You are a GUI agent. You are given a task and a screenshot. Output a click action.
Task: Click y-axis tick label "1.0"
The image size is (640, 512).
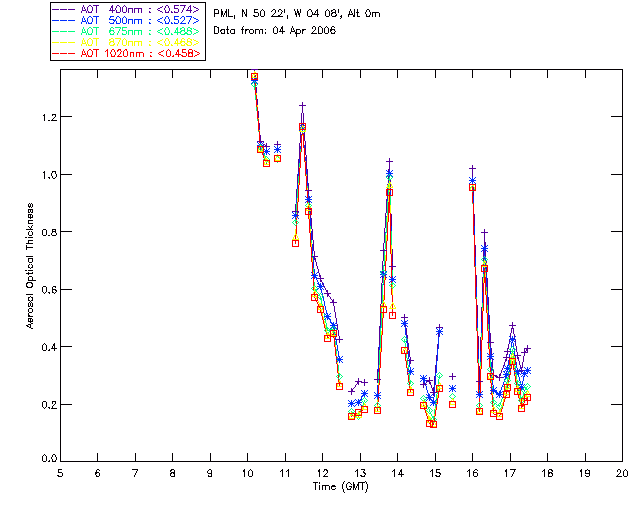pyautogui.click(x=49, y=174)
